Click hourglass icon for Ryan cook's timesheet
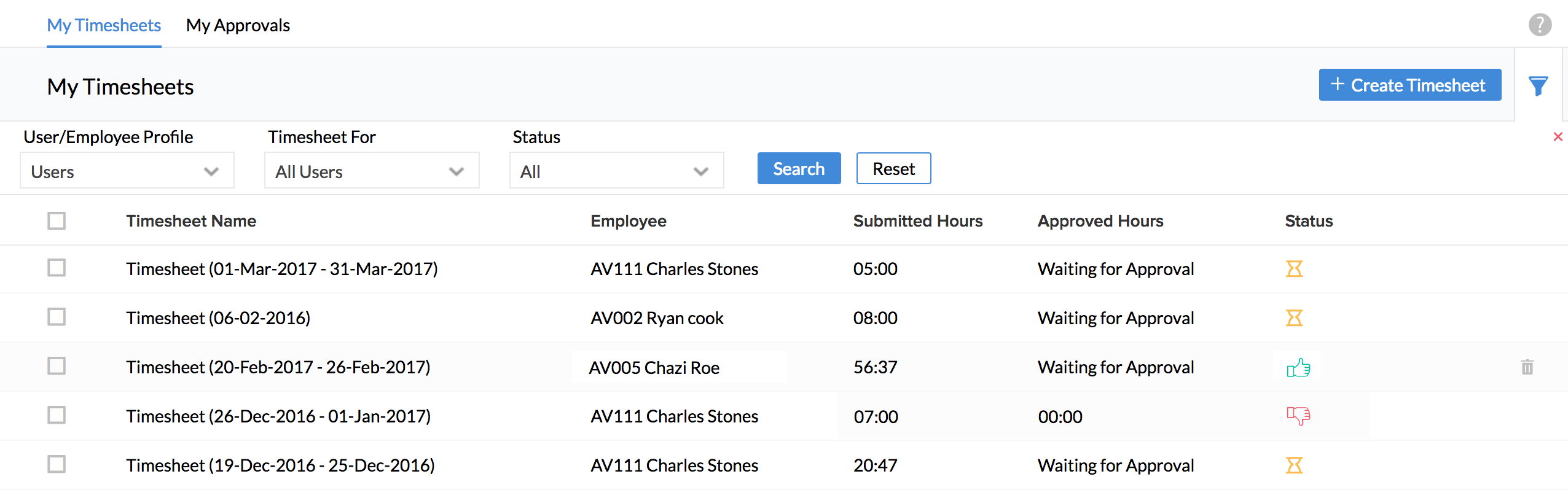This screenshot has width=1568, height=490. point(1294,318)
